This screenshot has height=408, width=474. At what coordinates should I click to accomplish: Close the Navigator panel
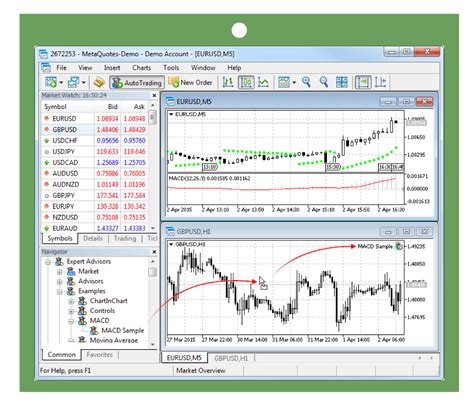[x=154, y=252]
